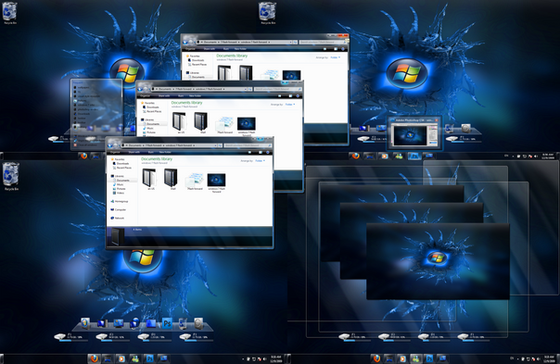Click leftmost drive usage meter on bottom-right desktop
The width and height of the screenshot is (560, 364).
tap(354, 337)
